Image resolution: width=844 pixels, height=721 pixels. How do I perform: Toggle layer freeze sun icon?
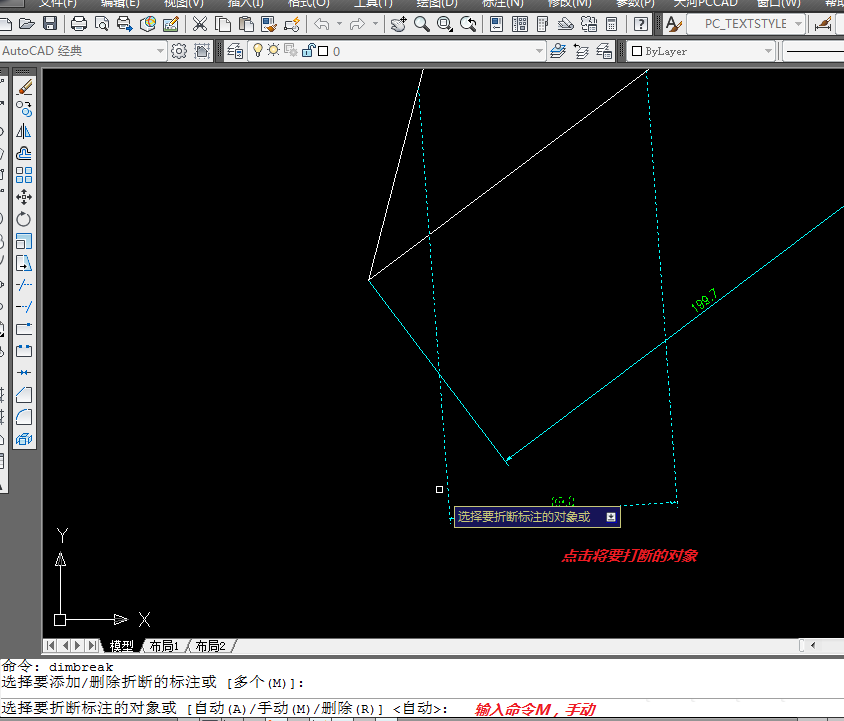tap(273, 51)
